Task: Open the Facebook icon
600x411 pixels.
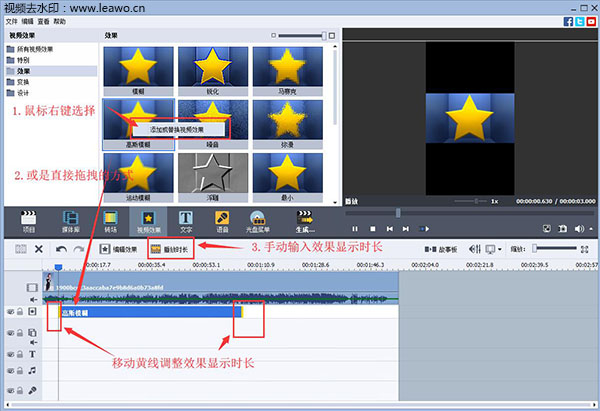Action: 568,21
